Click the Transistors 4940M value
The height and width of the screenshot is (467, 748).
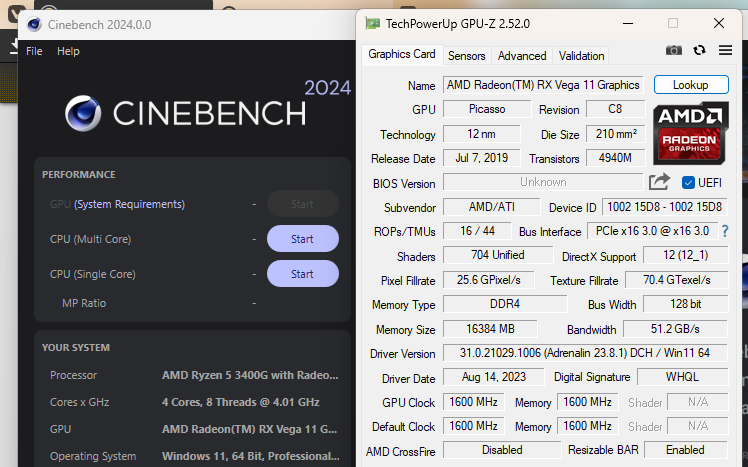pos(615,158)
